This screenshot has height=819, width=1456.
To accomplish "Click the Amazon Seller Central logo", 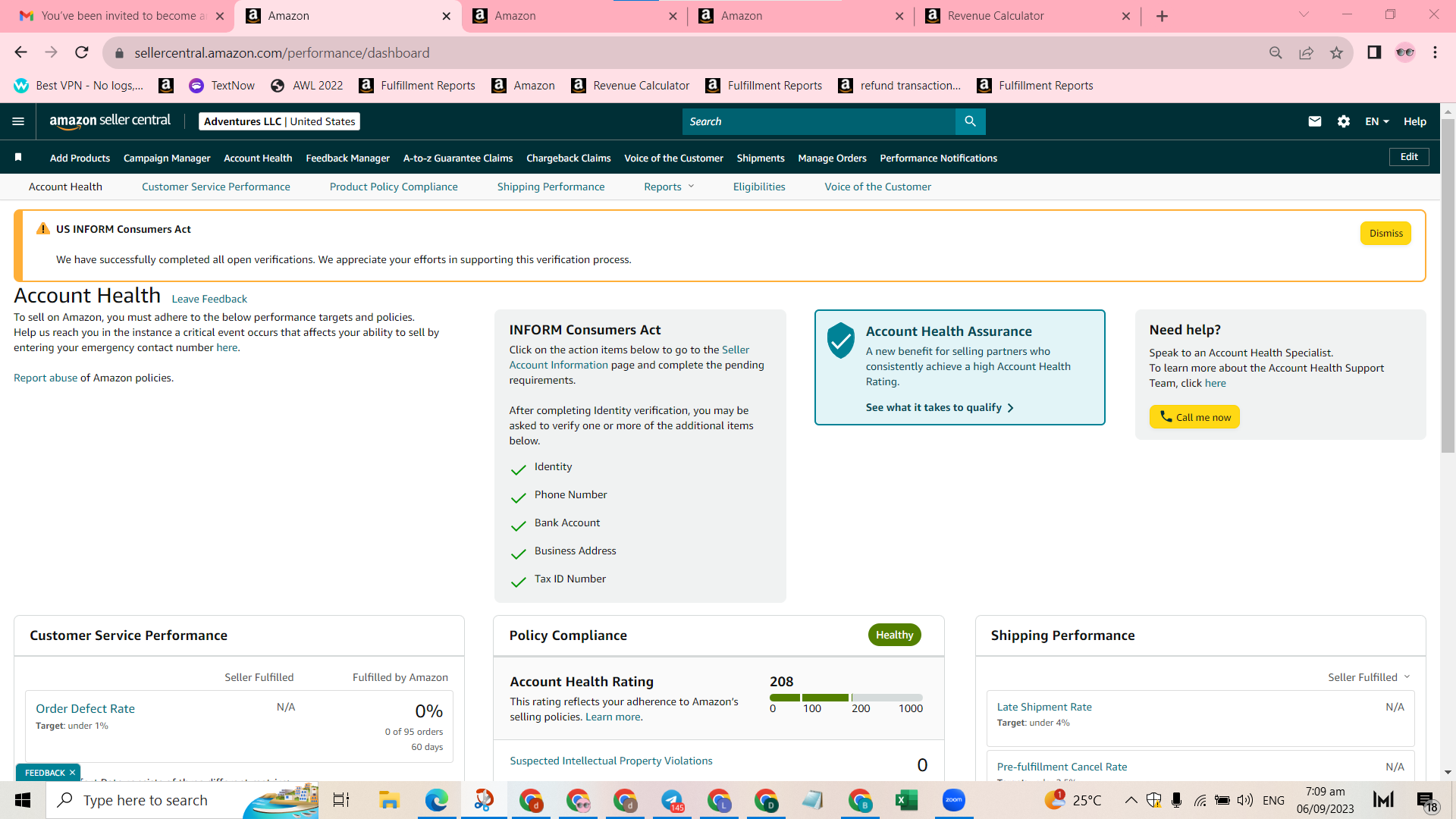I will click(110, 121).
